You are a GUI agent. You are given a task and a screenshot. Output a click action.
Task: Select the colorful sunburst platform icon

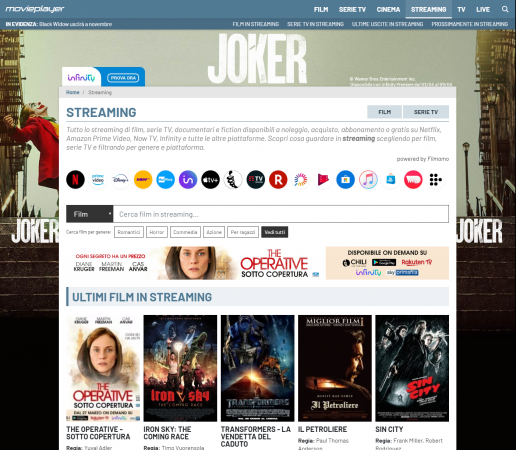pos(301,180)
